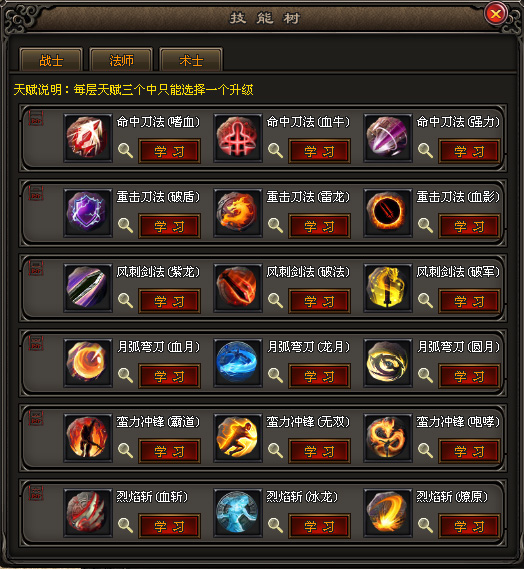Select the 烈焰斩(燎原) flame skill icon

click(388, 513)
